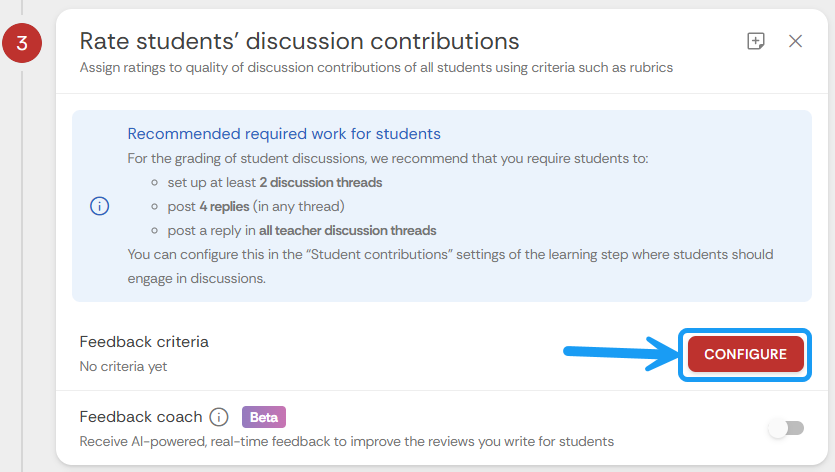Select the "Recommended required work for students" heading

[284, 134]
